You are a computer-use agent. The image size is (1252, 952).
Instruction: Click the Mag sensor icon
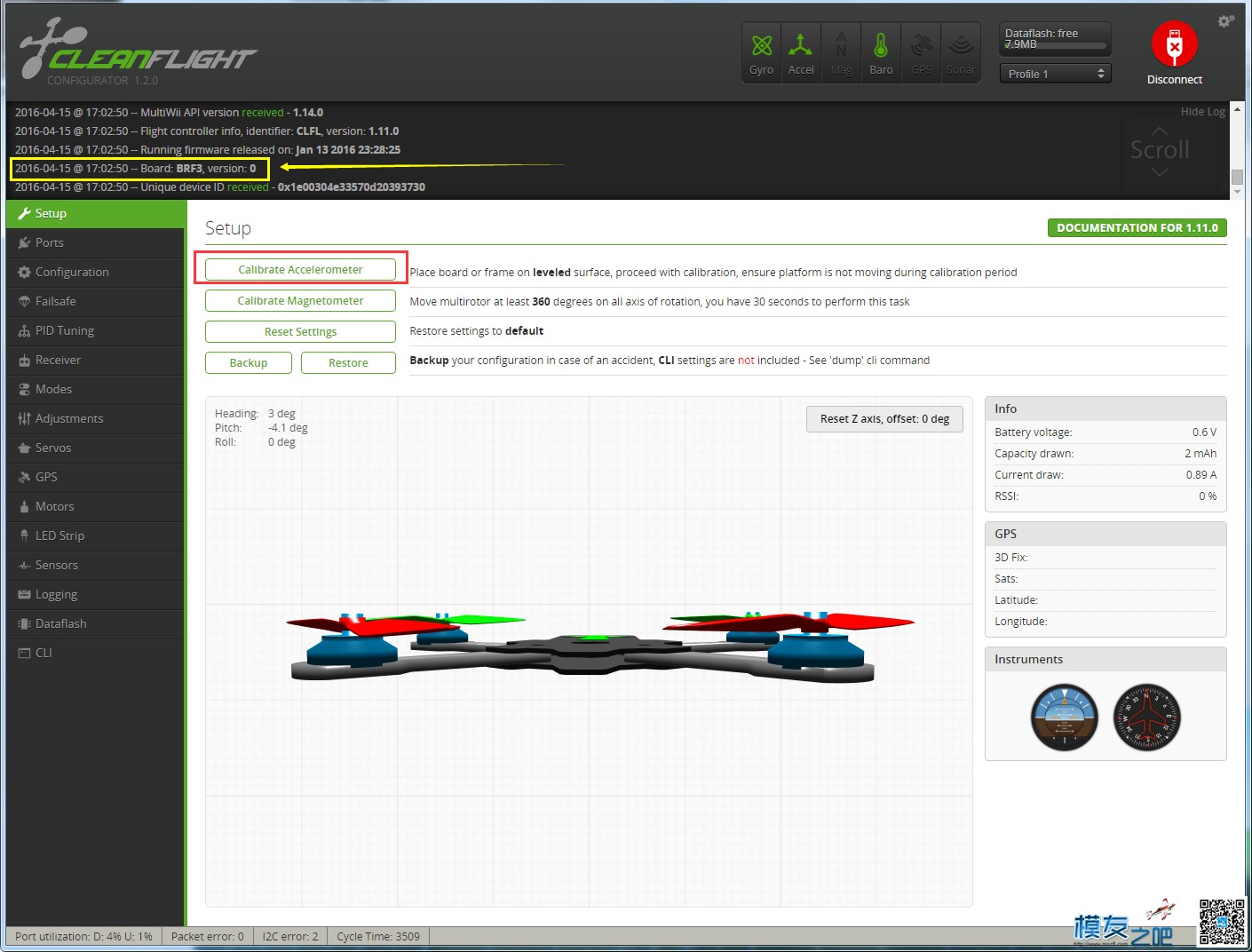841,53
